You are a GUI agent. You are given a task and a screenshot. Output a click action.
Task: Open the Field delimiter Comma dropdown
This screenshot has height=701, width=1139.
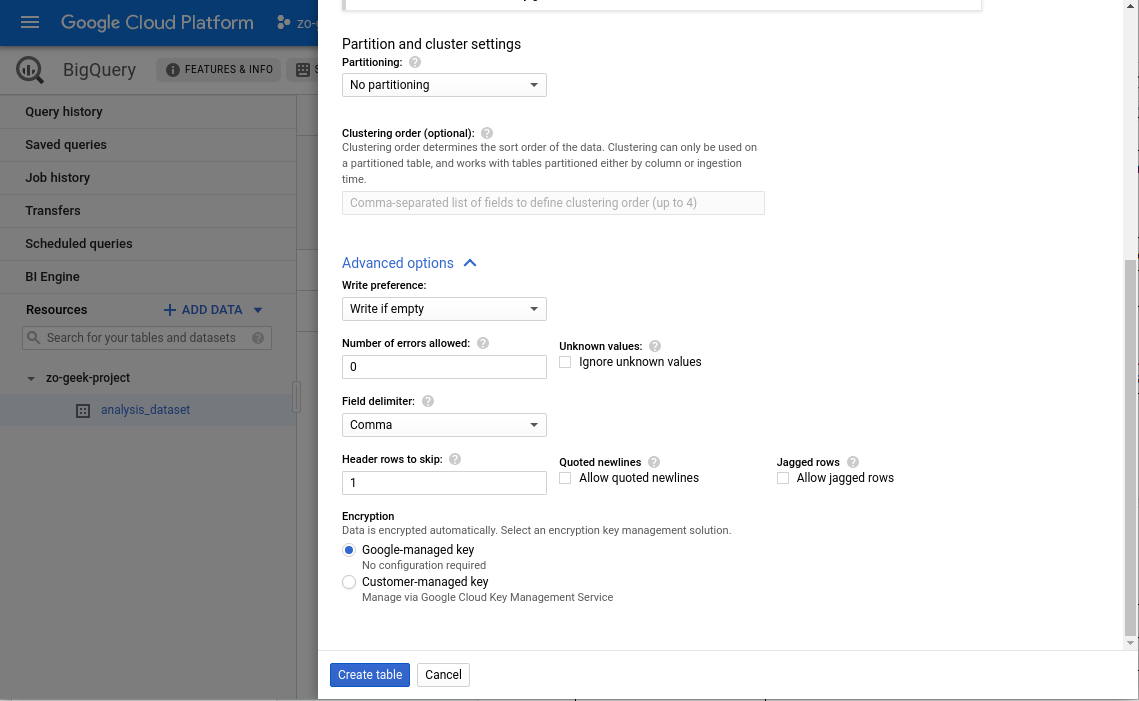click(x=444, y=425)
